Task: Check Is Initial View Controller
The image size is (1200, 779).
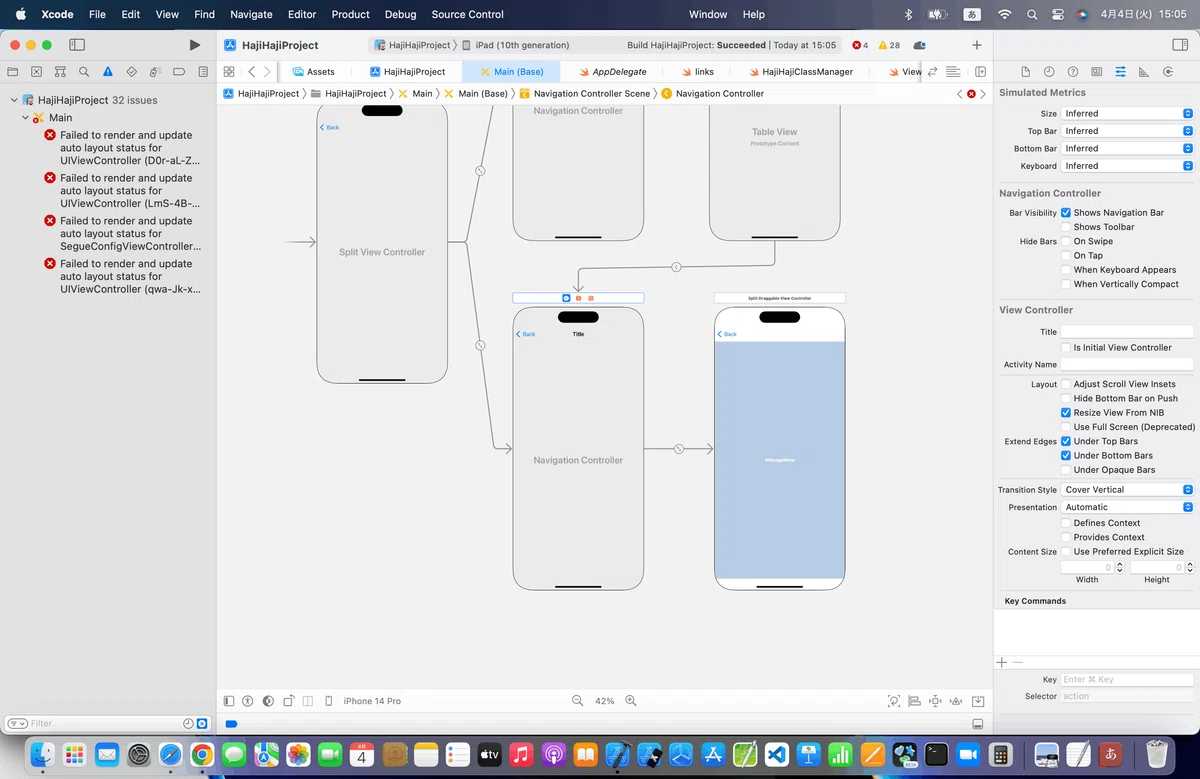Action: coord(1066,347)
